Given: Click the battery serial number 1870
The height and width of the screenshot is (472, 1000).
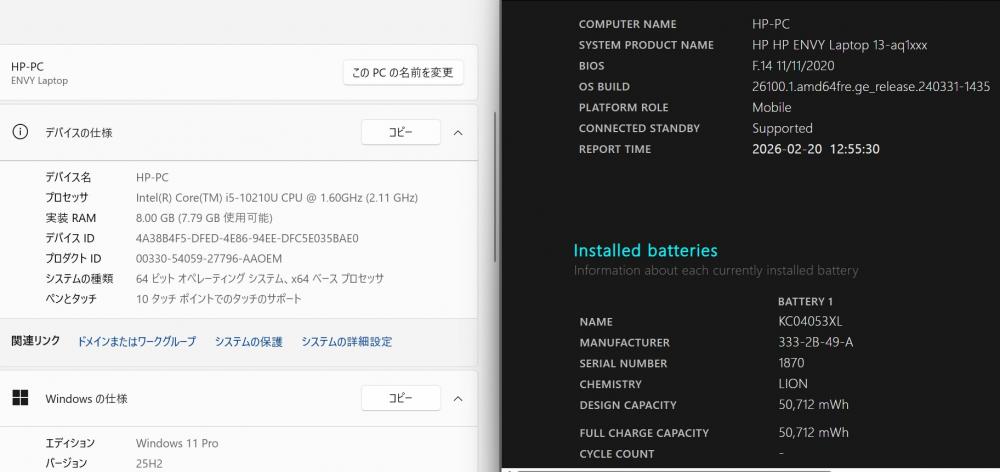Looking at the screenshot, I should (791, 363).
